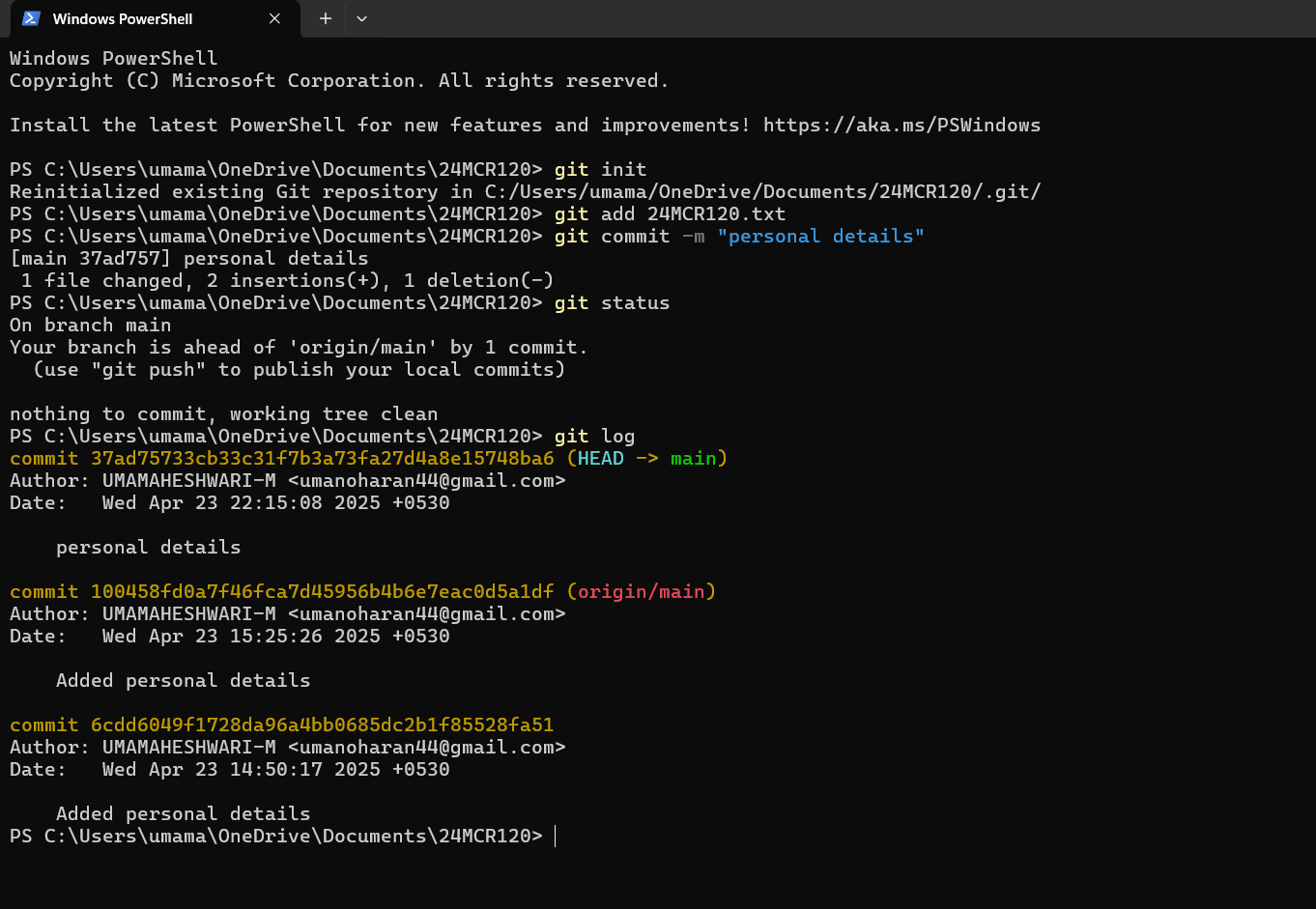This screenshot has width=1316, height=909.
Task: Click the '[main 37ad757] personal details' line
Action: pos(189,258)
